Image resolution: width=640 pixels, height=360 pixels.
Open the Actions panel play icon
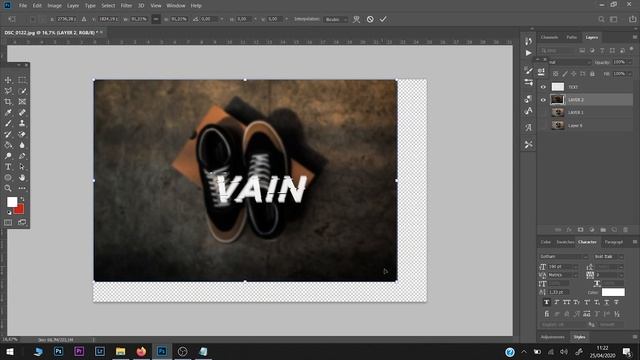tap(529, 53)
